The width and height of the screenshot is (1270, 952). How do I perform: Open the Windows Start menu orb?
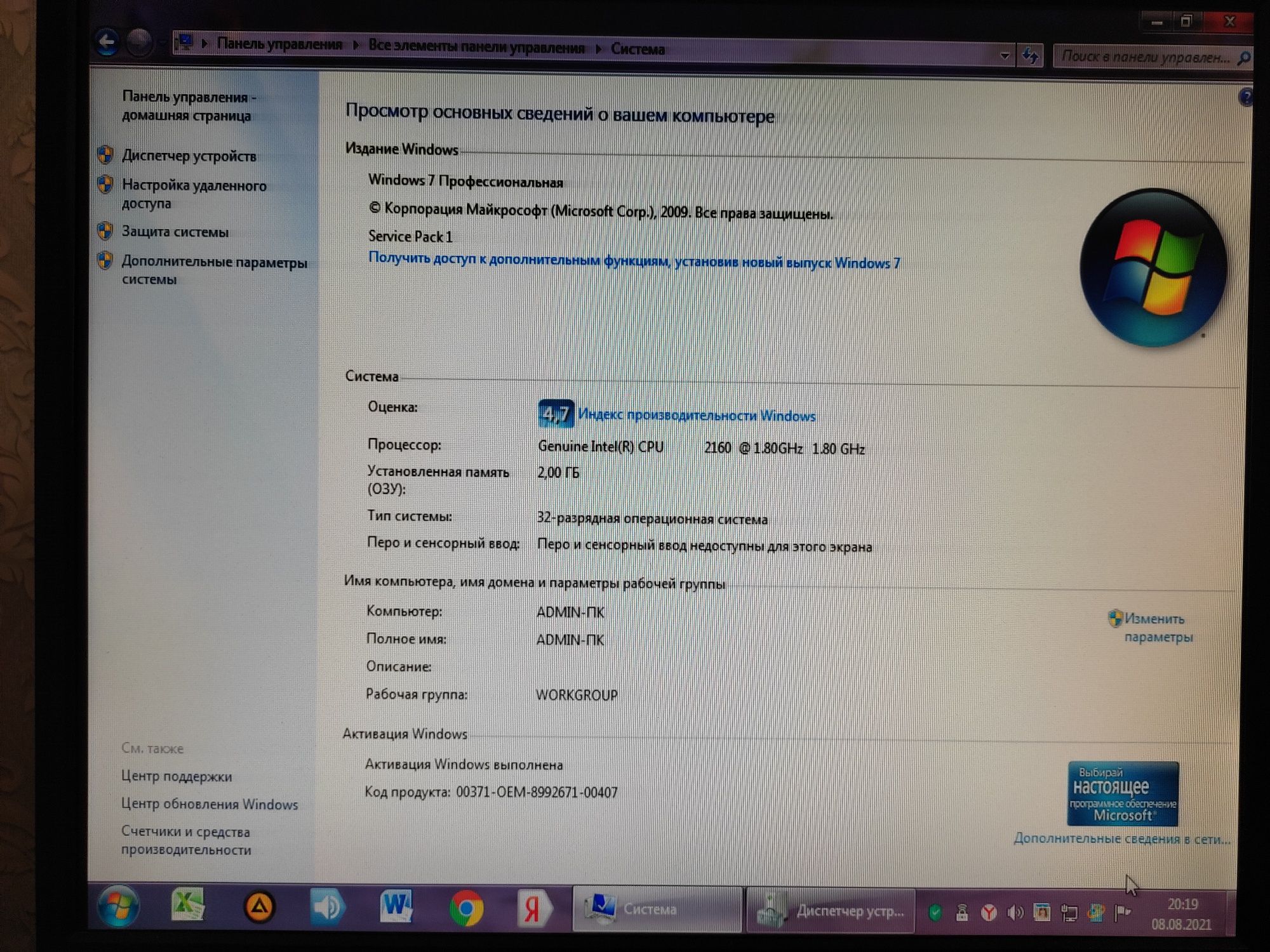pyautogui.click(x=118, y=907)
